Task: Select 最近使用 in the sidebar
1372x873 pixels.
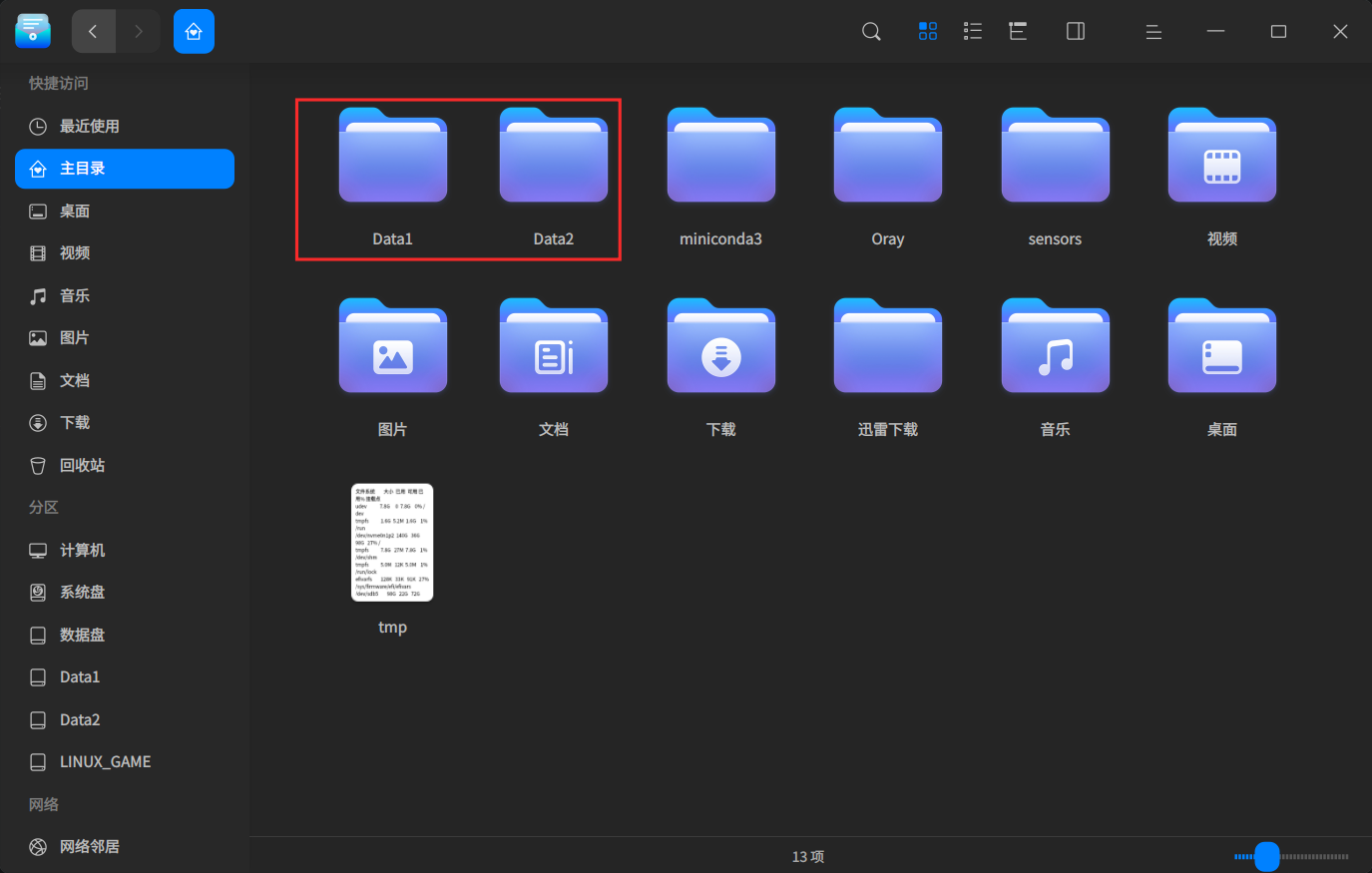Action: tap(125, 127)
